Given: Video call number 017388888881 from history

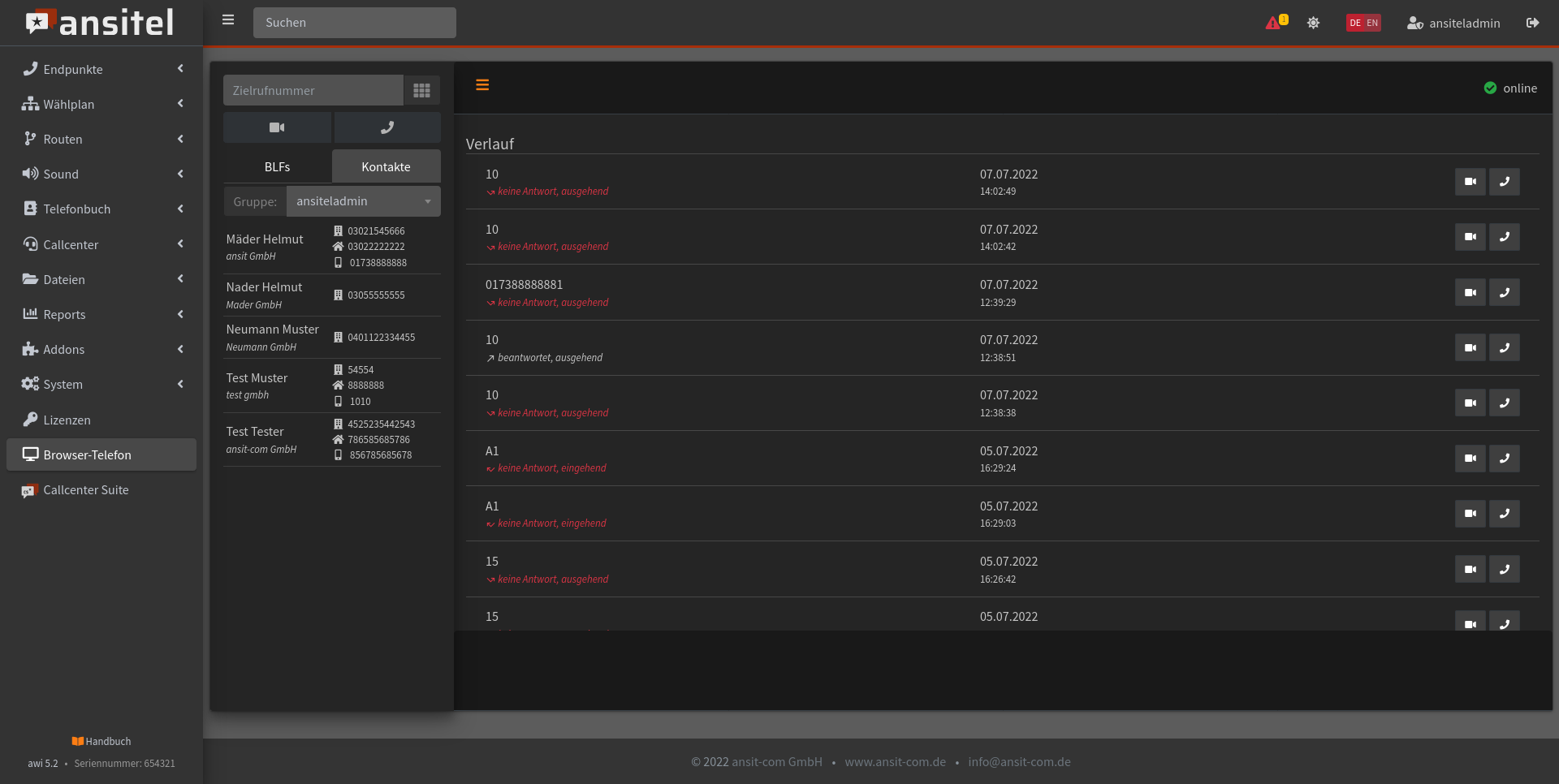Looking at the screenshot, I should point(1470,292).
